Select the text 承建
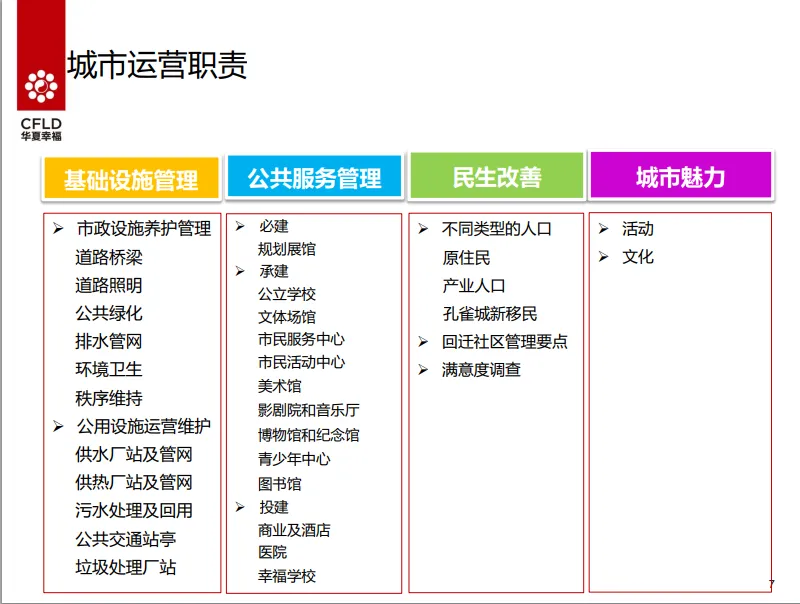Viewport: 800px width, 604px height. 274,271
